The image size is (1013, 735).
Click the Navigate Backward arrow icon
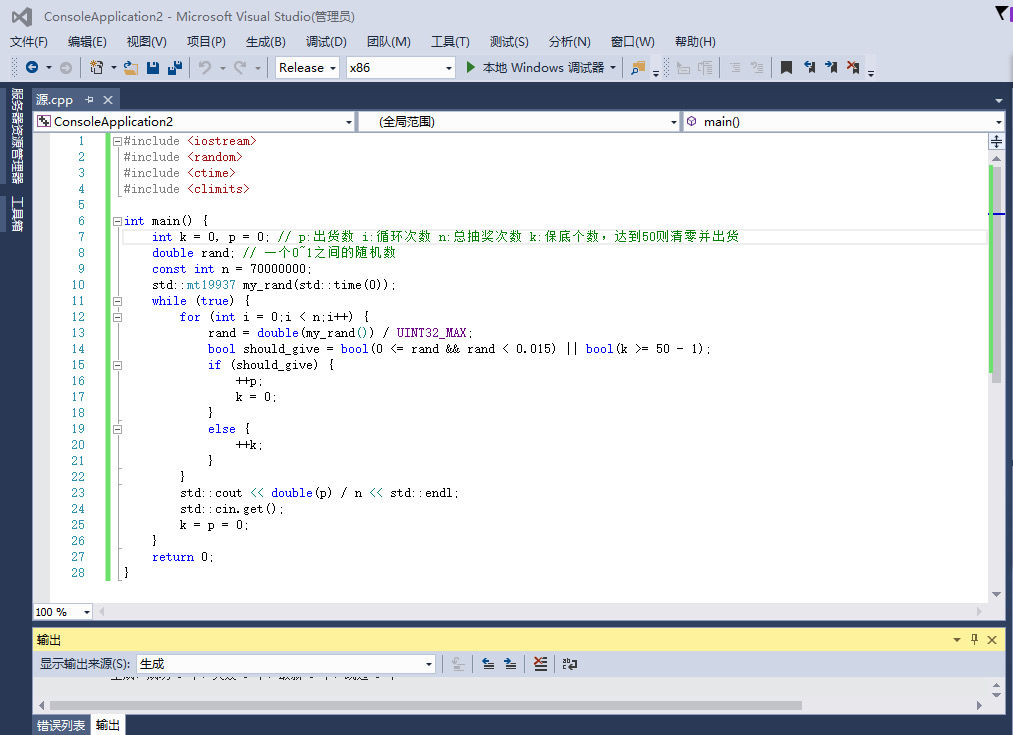[32, 67]
